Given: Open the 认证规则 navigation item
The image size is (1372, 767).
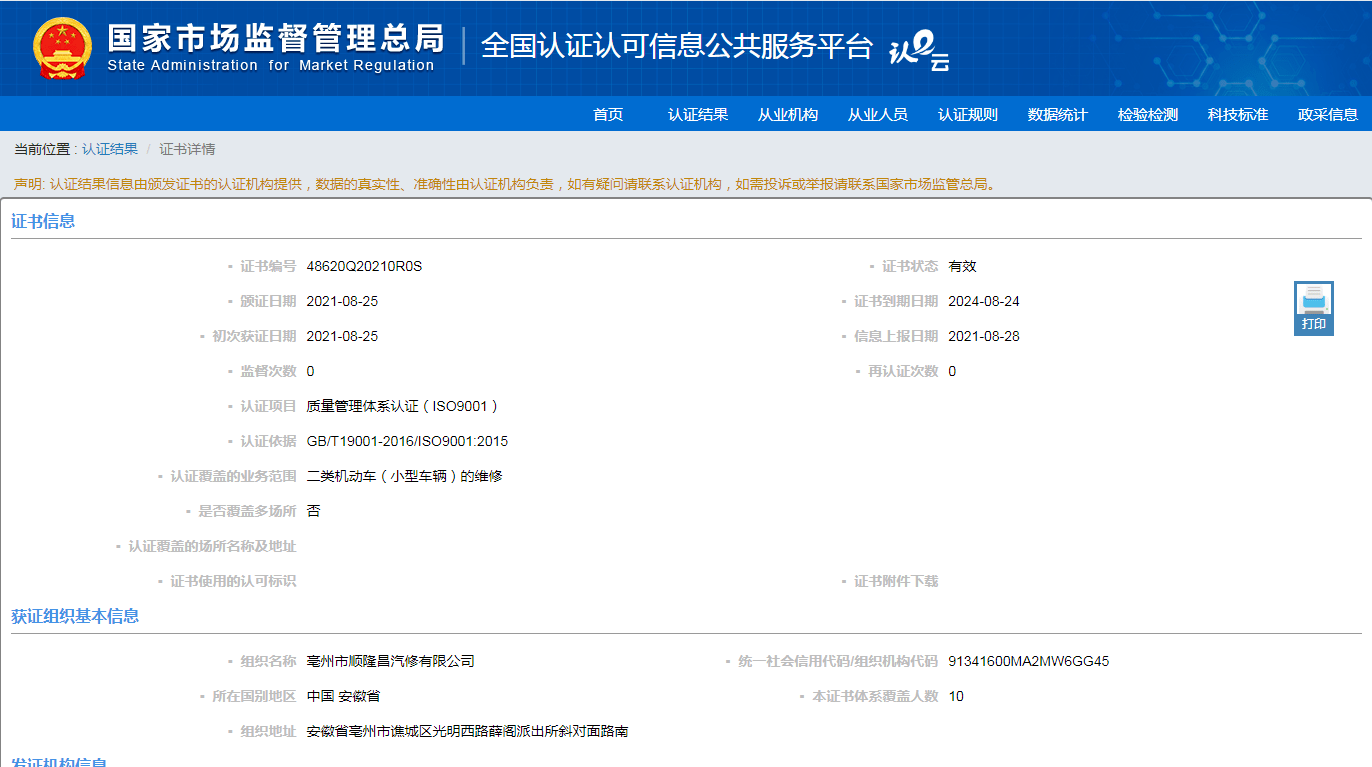Looking at the screenshot, I should pos(968,115).
